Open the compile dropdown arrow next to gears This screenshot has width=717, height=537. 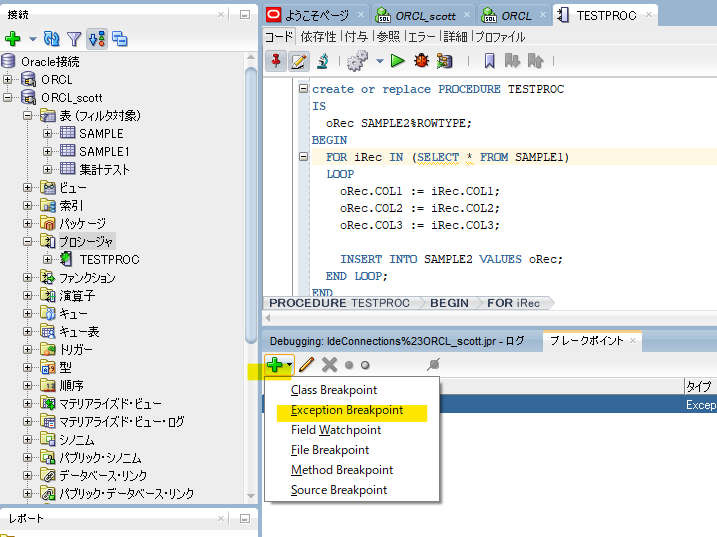379,62
